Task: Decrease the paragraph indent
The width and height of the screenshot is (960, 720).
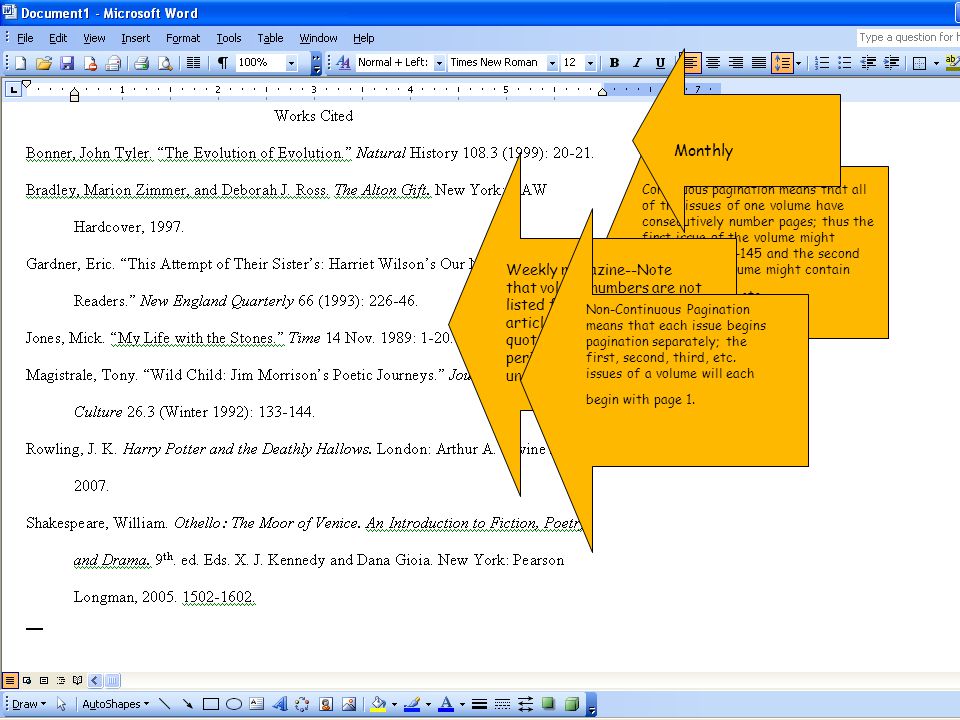Action: (868, 62)
